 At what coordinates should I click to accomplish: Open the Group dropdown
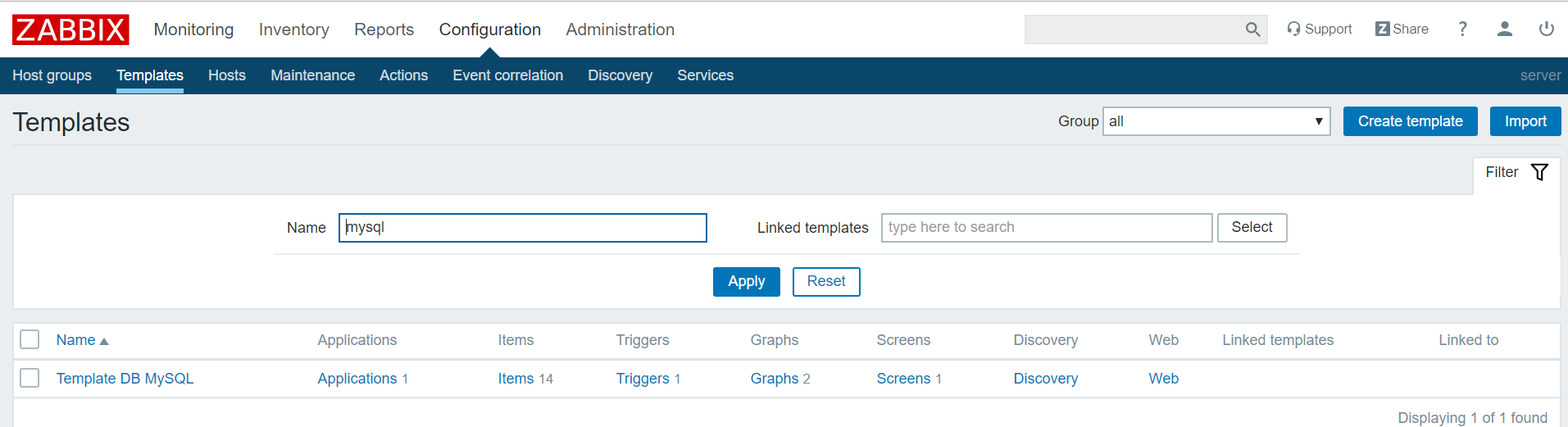(1216, 121)
